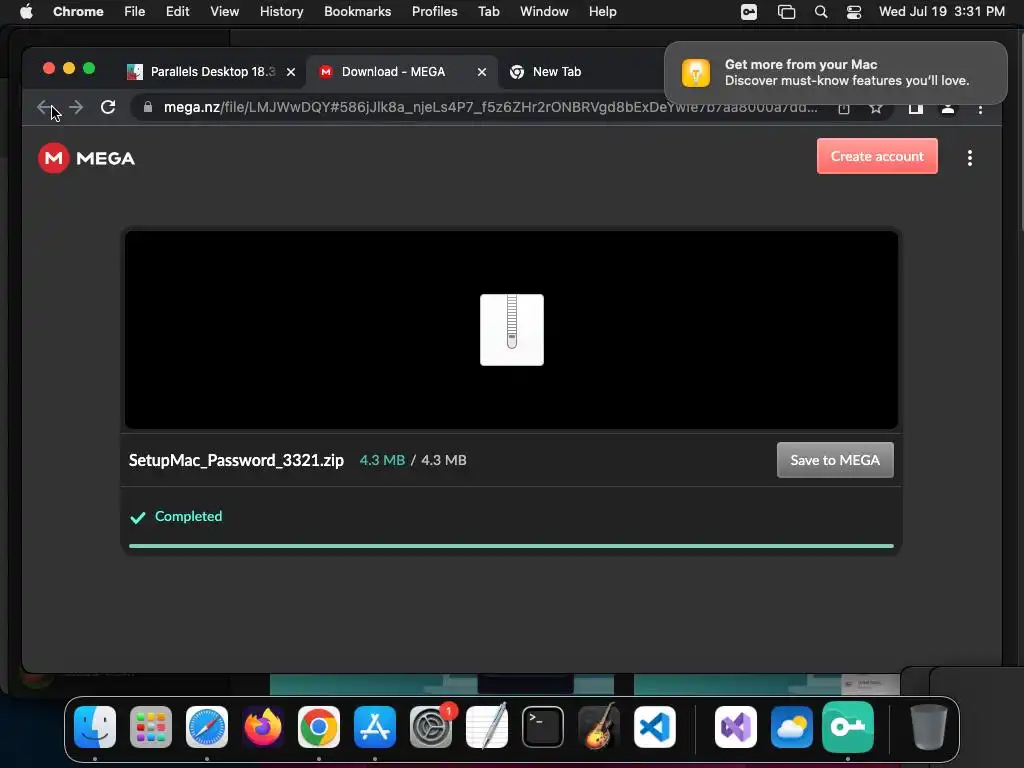Open Visual Studio purple icon in Dock

(x=736, y=727)
